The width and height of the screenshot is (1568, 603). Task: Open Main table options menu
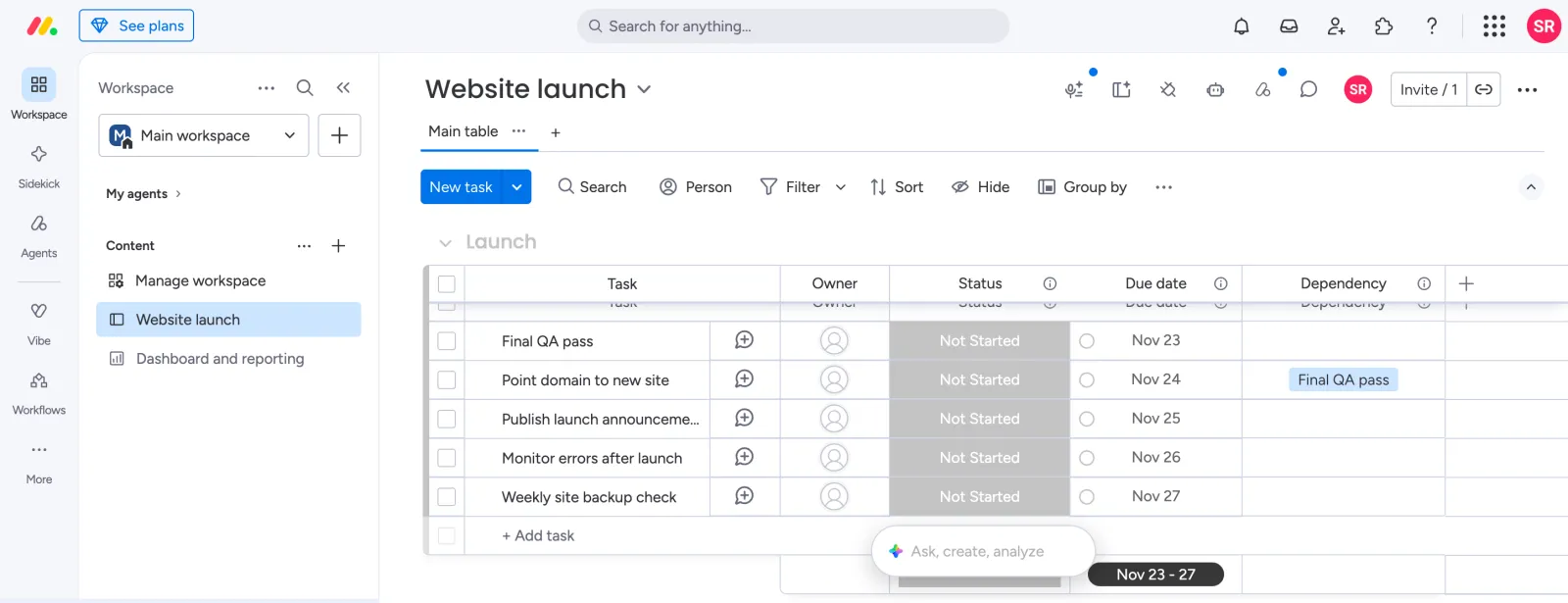pos(518,131)
